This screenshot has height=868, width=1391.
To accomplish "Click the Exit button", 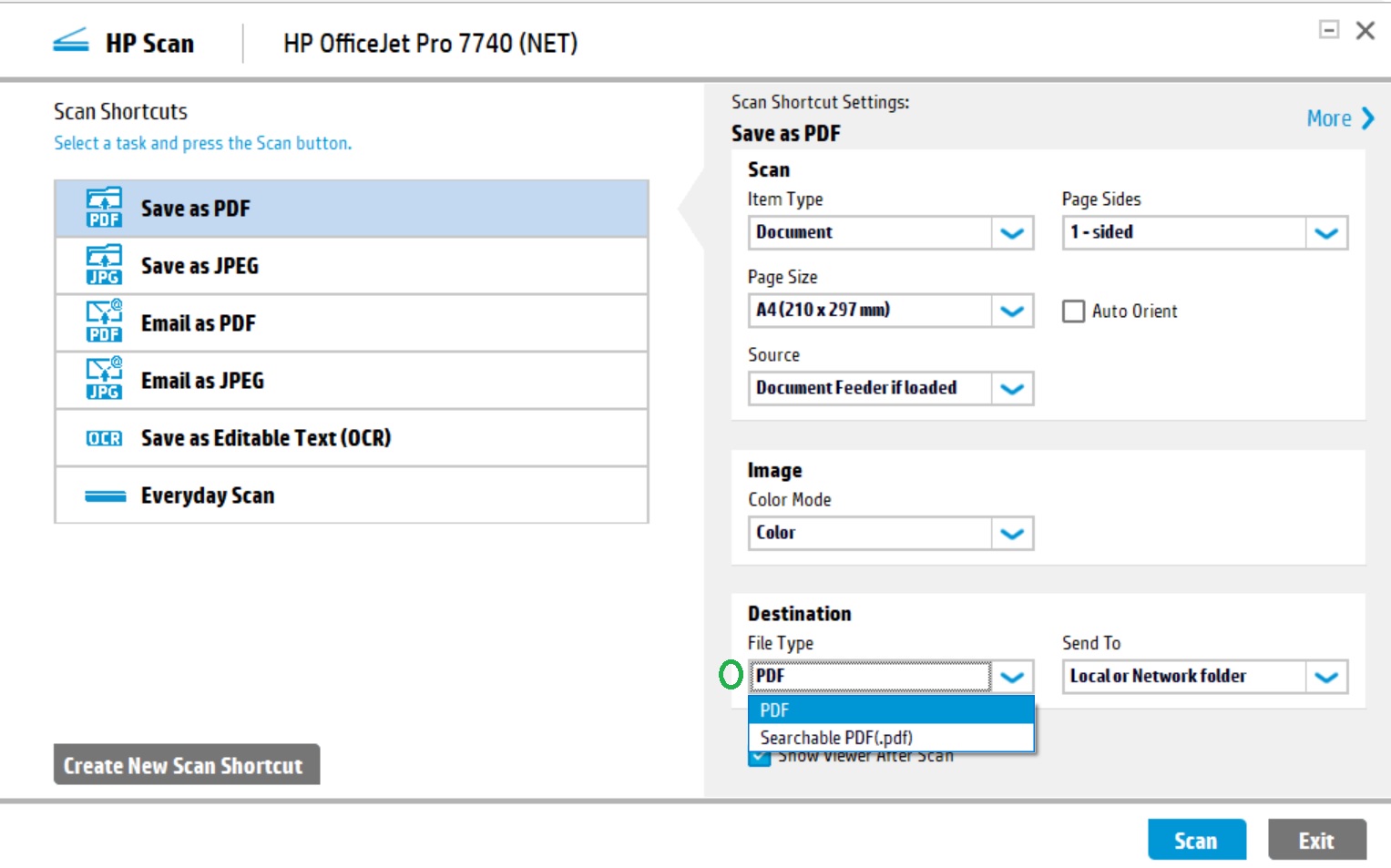I will click(x=1315, y=839).
